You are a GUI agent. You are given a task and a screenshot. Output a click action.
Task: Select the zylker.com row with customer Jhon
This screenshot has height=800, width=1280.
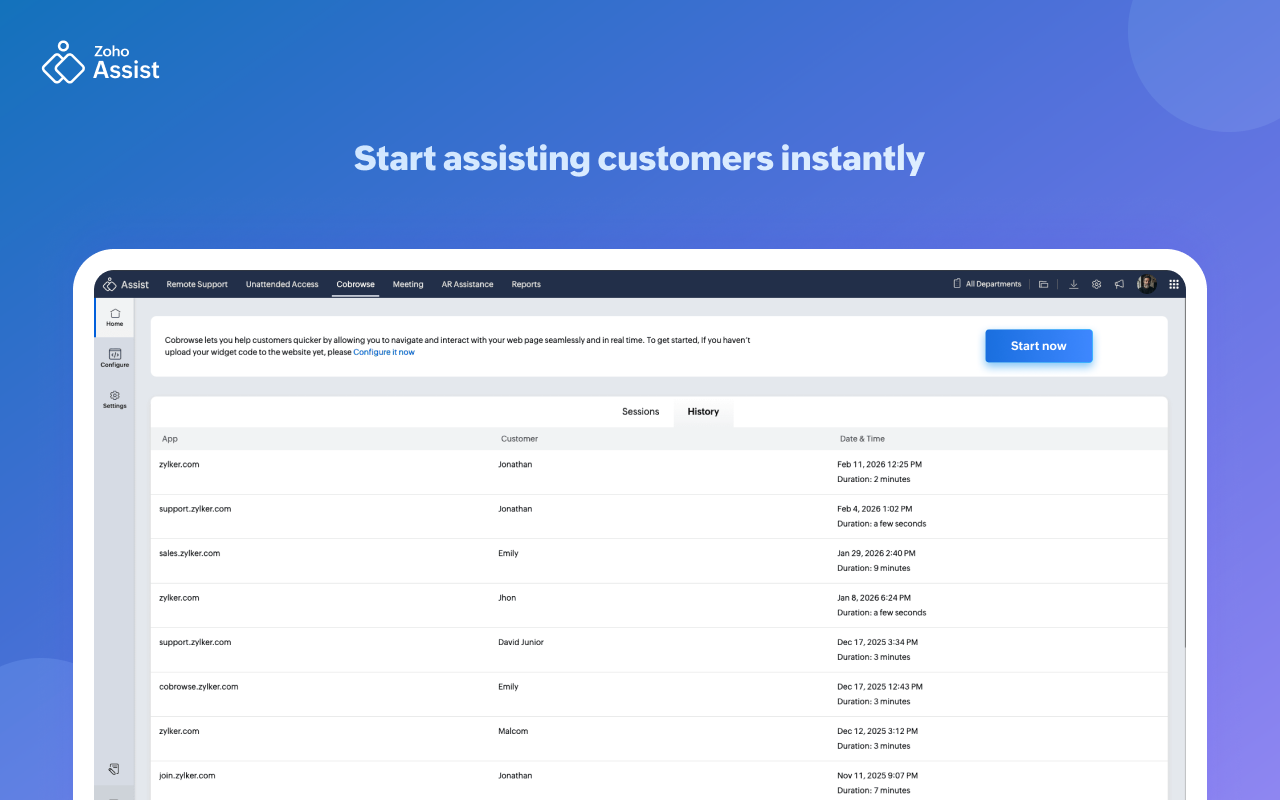[659, 606]
